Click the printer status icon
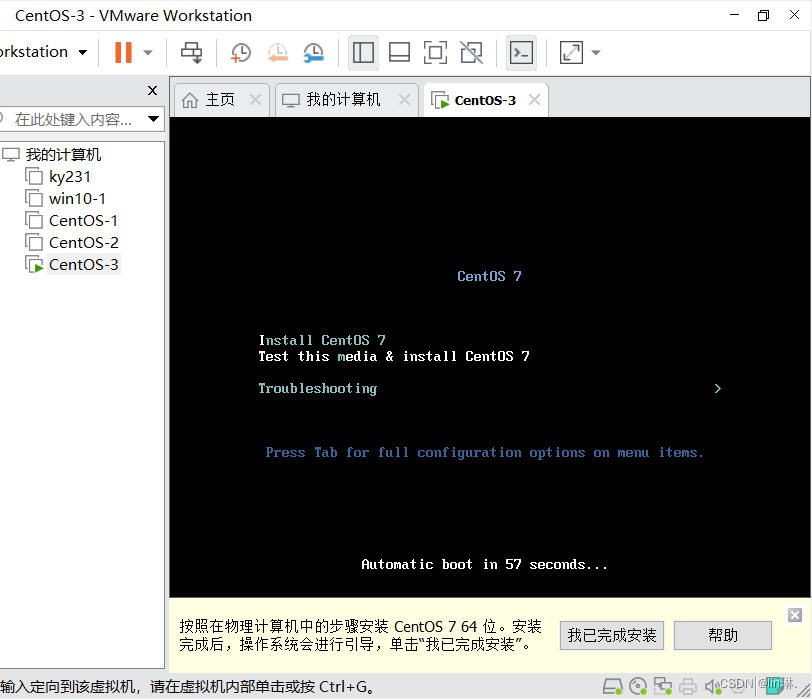The height and width of the screenshot is (699, 812). (688, 687)
